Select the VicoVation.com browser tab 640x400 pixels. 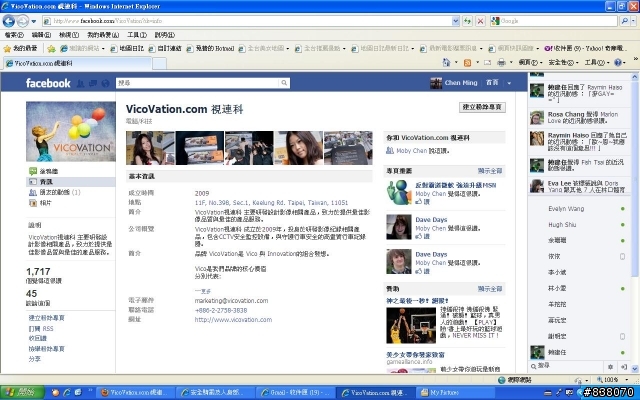[x=78, y=63]
